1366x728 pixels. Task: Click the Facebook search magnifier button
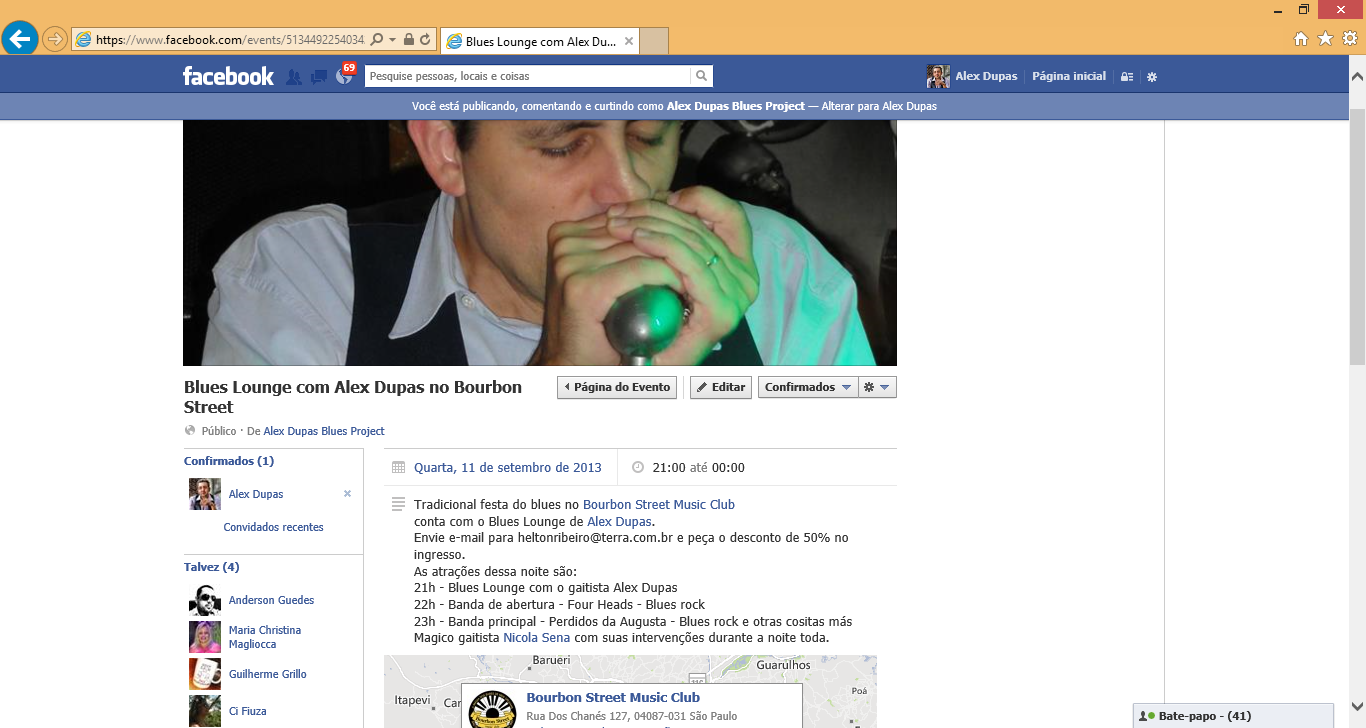click(702, 76)
